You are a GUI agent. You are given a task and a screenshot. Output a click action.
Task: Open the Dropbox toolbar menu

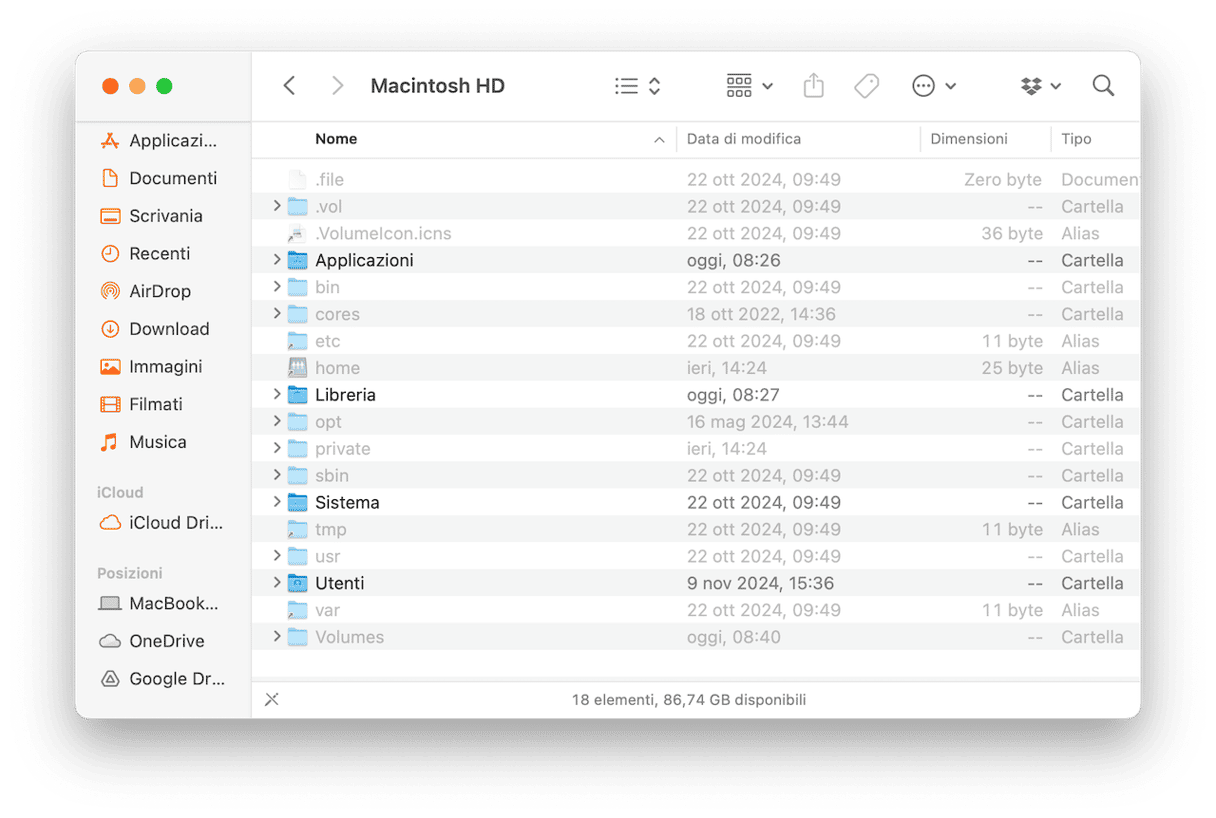pos(1041,86)
